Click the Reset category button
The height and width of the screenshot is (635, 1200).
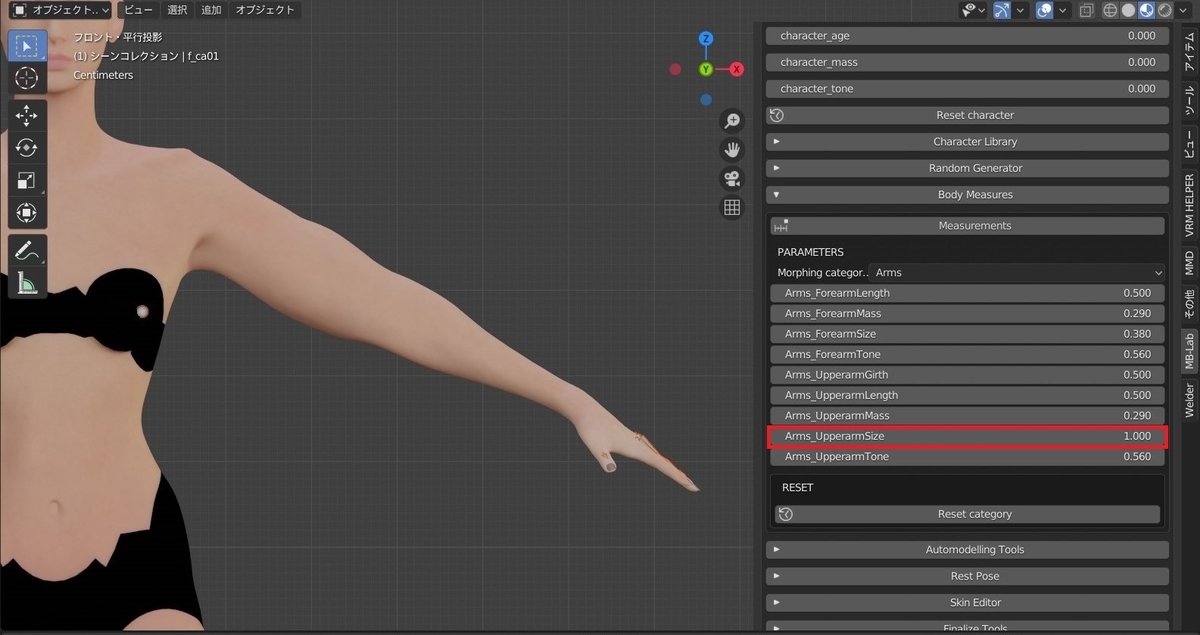(x=968, y=514)
